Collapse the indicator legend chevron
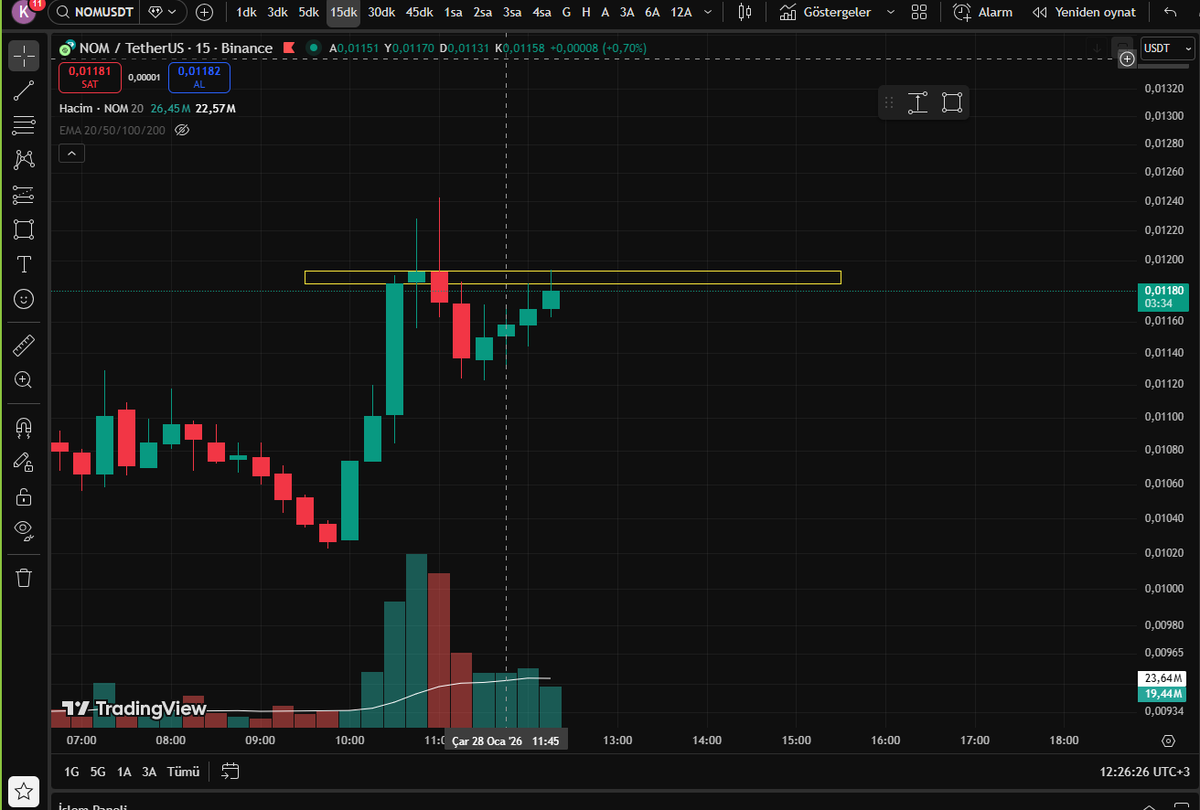Viewport: 1200px width, 810px height. 72,153
